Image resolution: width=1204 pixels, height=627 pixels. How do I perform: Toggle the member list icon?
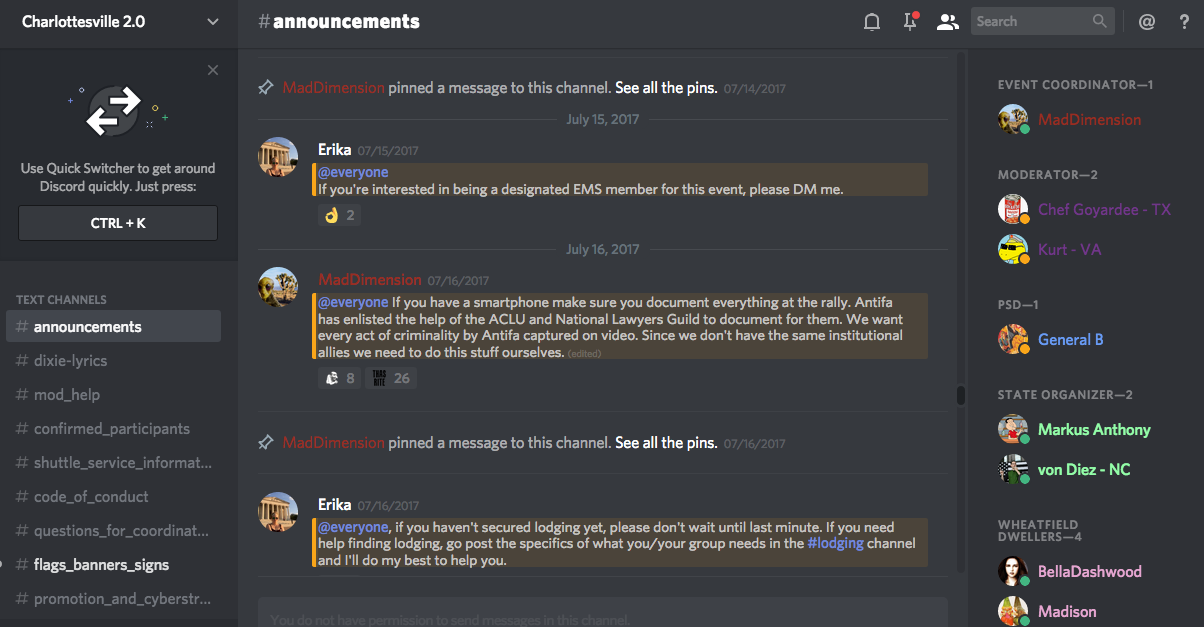point(947,21)
